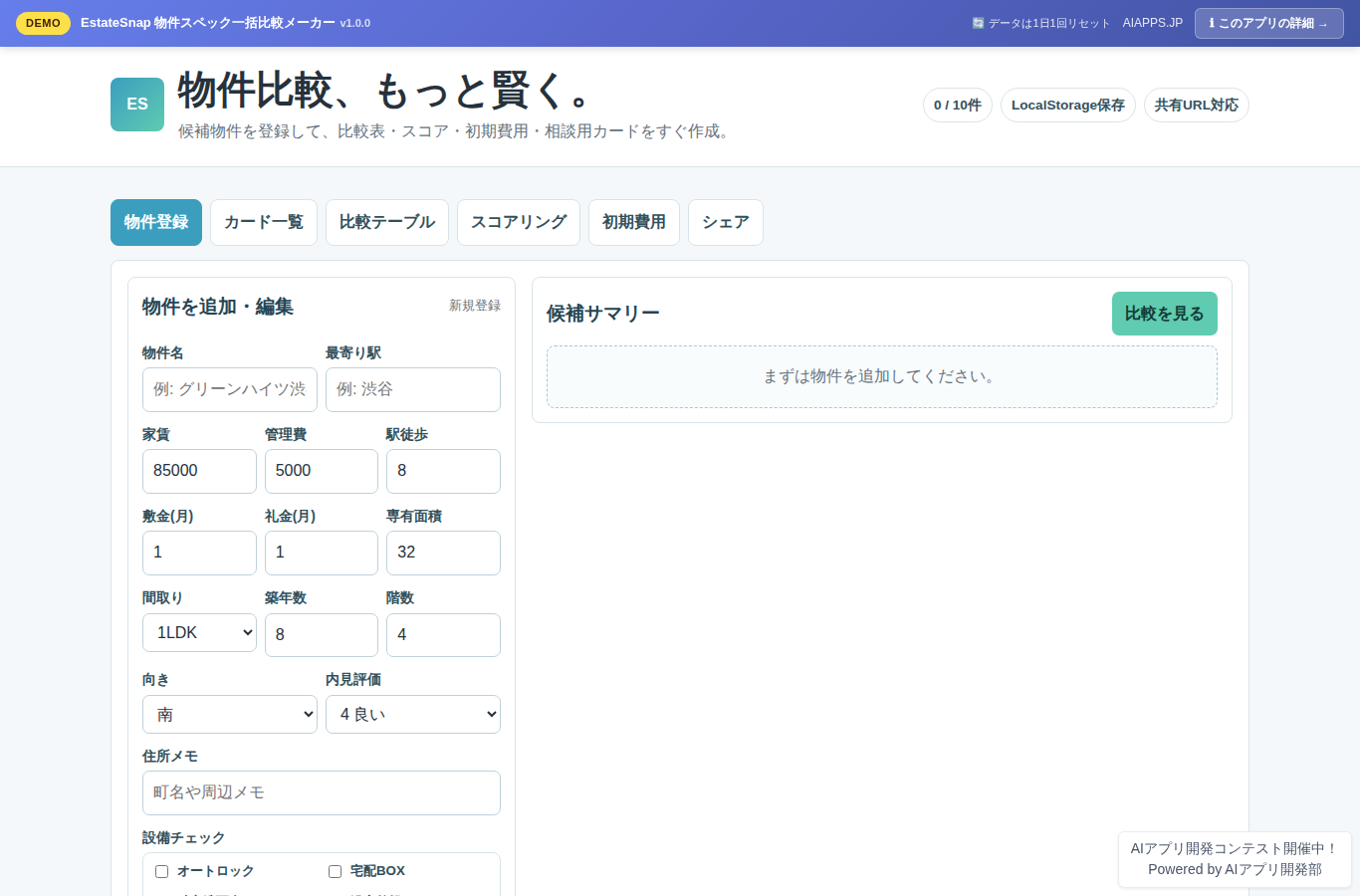The height and width of the screenshot is (896, 1360).
Task: Click the 設備チェック label
Action: 184,838
